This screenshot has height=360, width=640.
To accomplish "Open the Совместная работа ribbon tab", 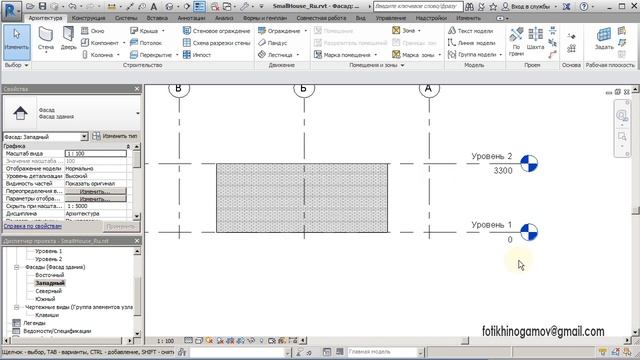I will tap(321, 18).
